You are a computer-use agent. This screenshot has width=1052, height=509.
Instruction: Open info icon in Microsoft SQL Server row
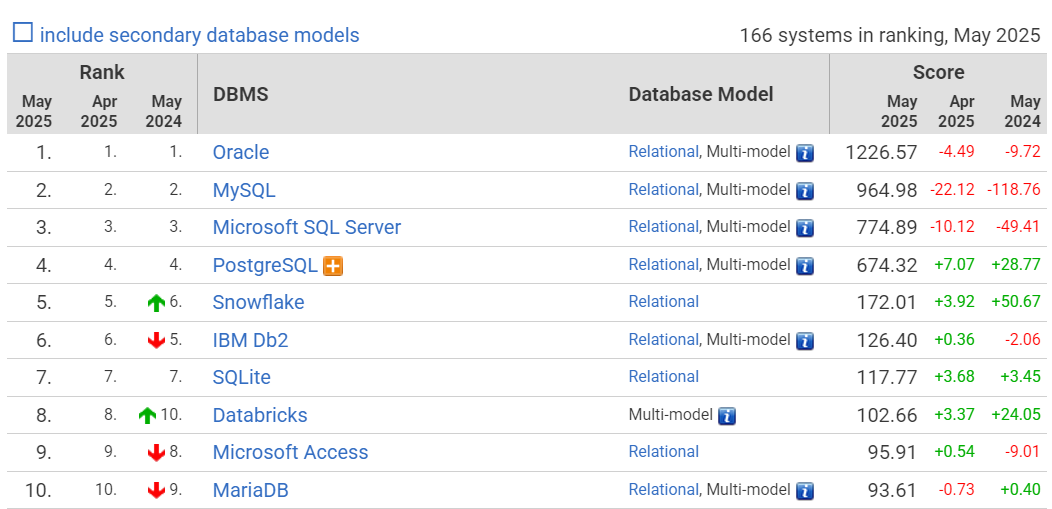[x=805, y=229]
